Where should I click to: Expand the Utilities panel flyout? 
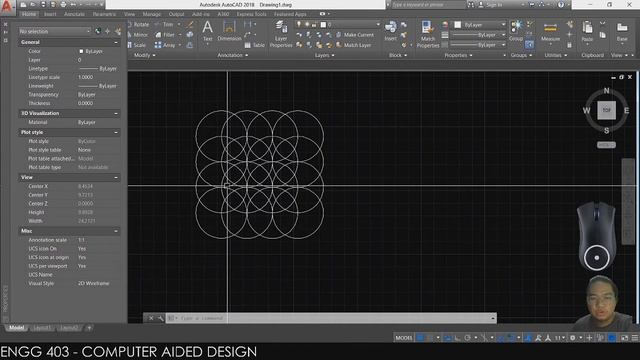(556, 55)
